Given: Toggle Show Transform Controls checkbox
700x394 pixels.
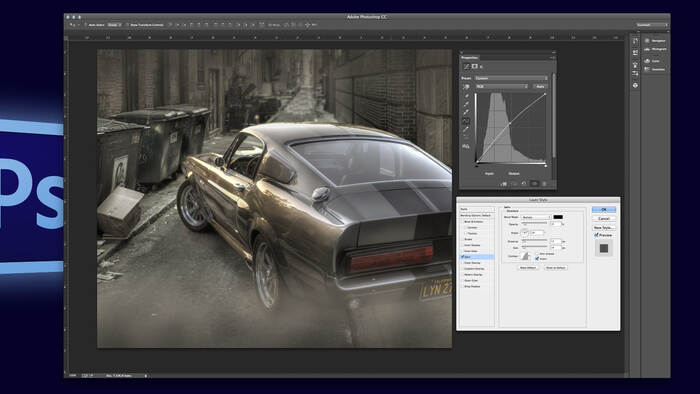Looking at the screenshot, I should [127, 25].
